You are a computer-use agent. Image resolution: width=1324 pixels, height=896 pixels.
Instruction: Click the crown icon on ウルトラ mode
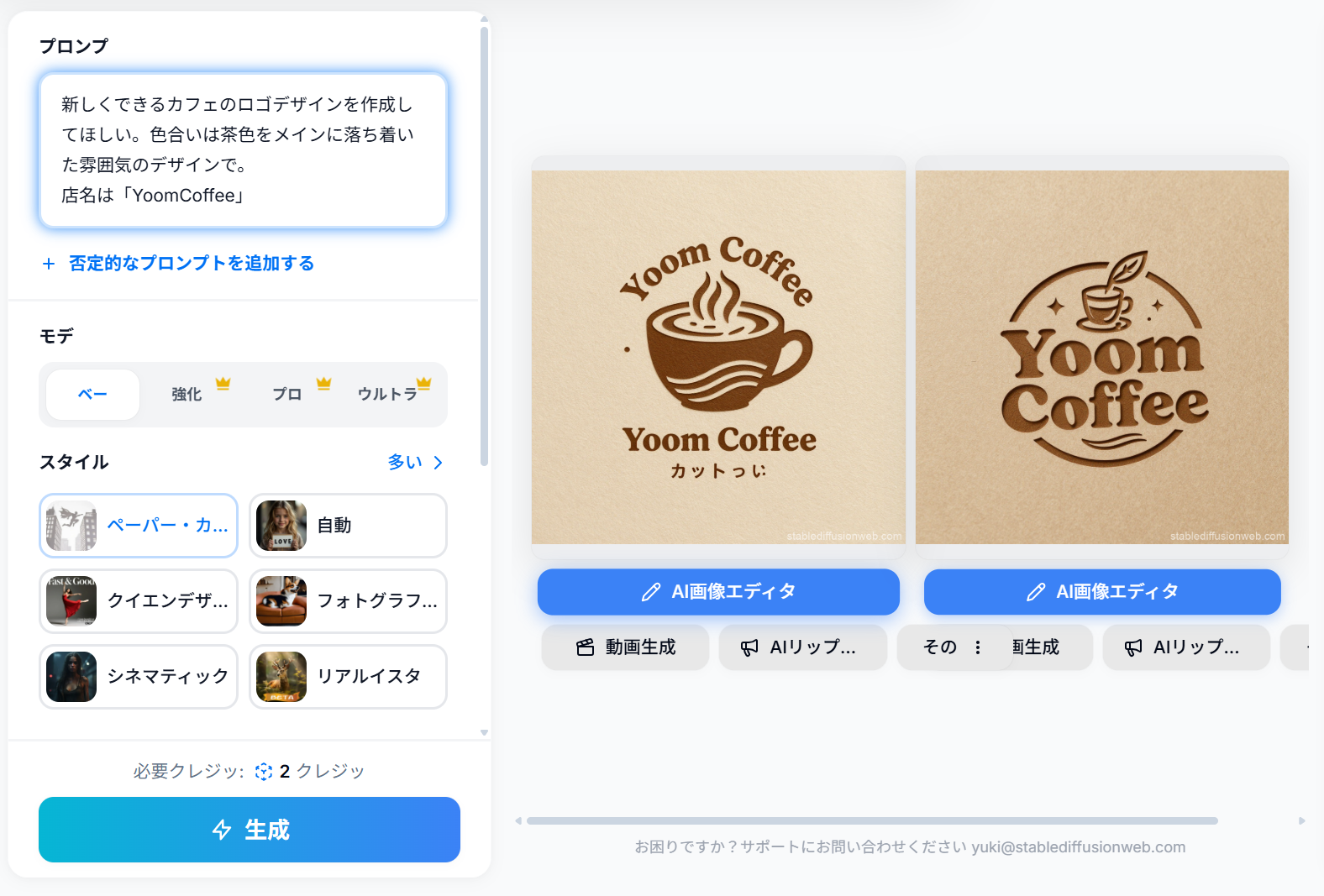tap(423, 383)
